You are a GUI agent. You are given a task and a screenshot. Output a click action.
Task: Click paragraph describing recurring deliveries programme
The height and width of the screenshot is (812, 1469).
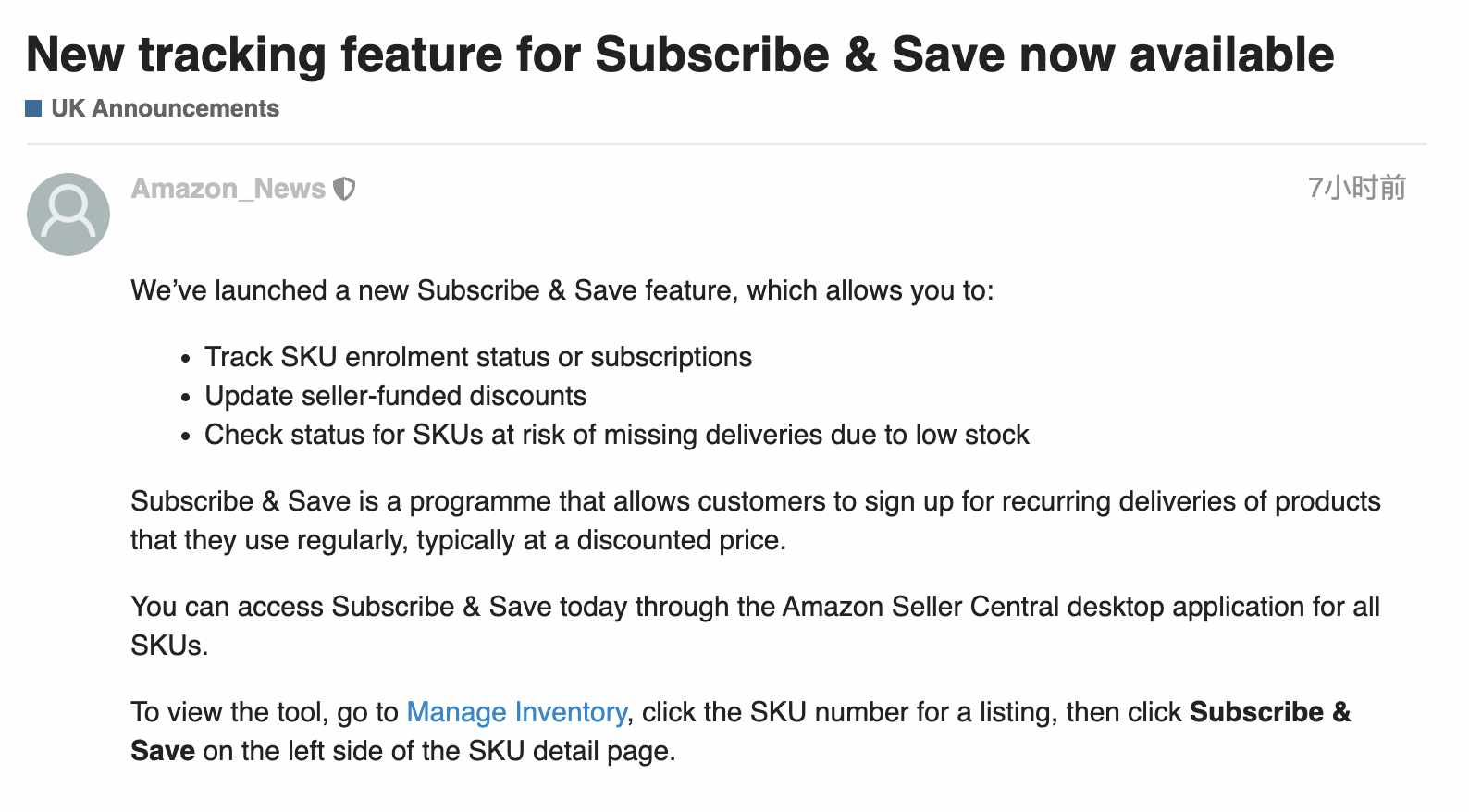pyautogui.click(x=756, y=521)
